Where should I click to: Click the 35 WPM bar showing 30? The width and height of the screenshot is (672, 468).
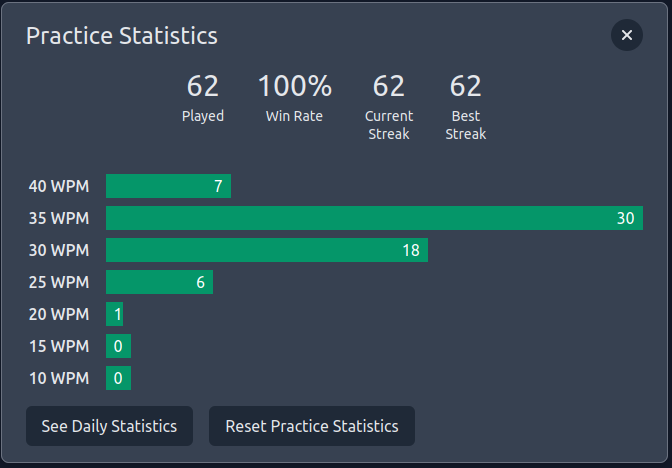[374, 218]
